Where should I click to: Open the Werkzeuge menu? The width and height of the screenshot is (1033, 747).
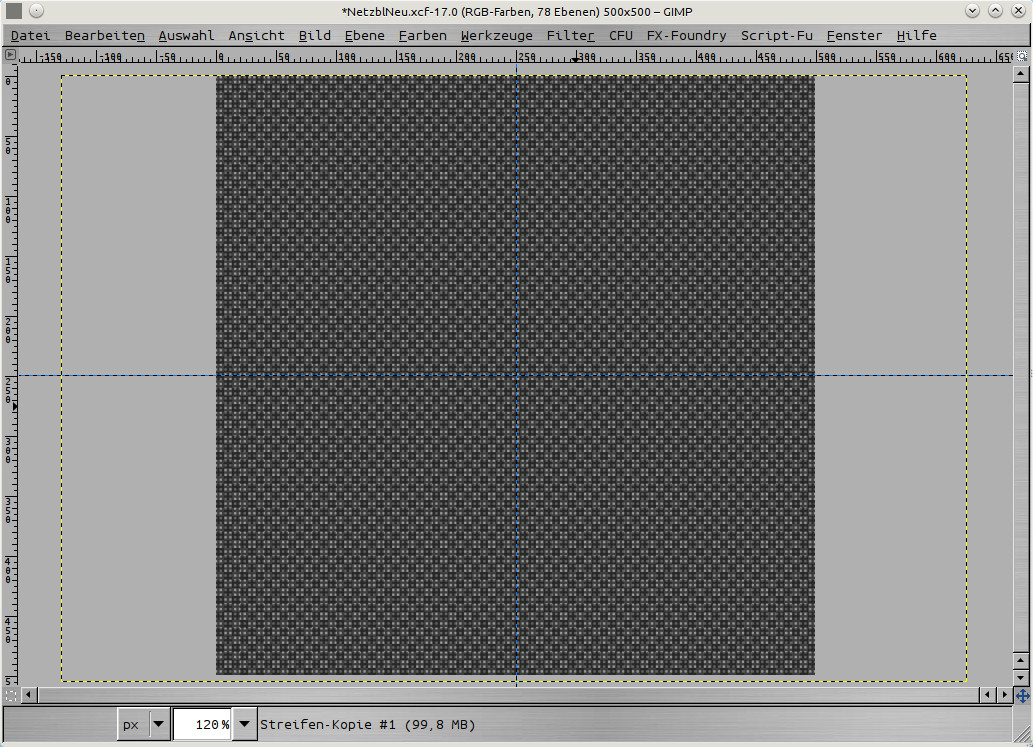pyautogui.click(x=496, y=35)
